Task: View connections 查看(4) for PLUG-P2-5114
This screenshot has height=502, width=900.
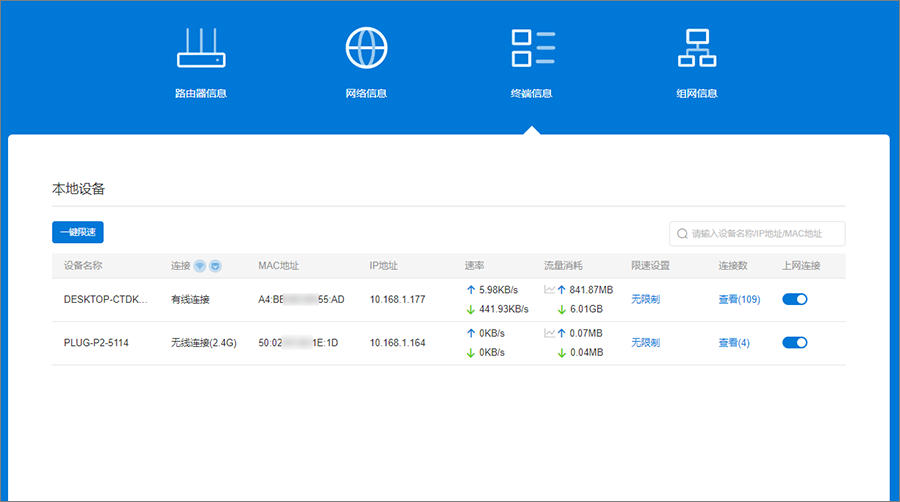Action: point(734,343)
